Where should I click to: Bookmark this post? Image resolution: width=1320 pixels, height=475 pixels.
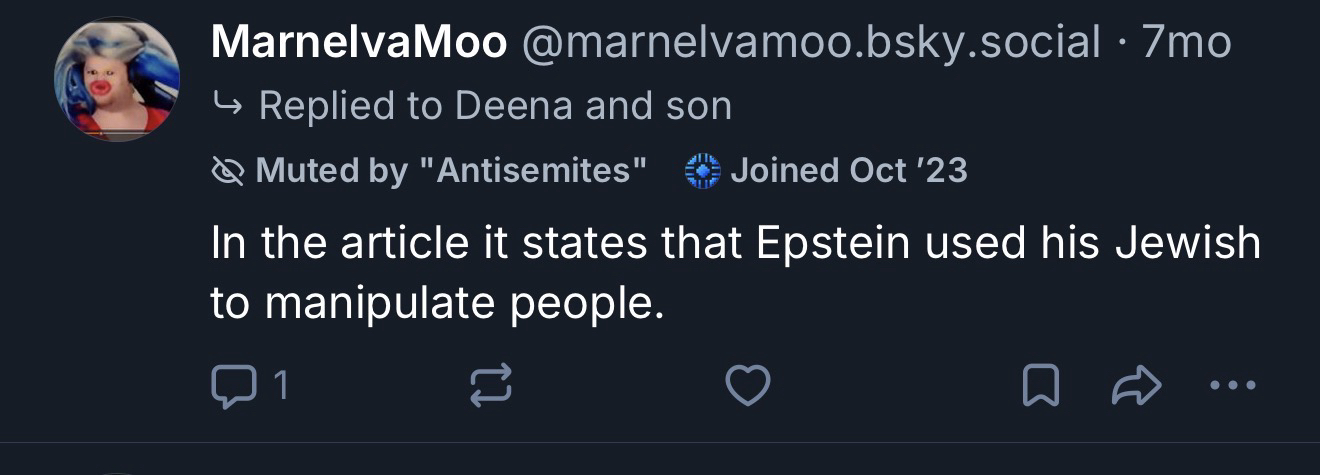(1040, 386)
